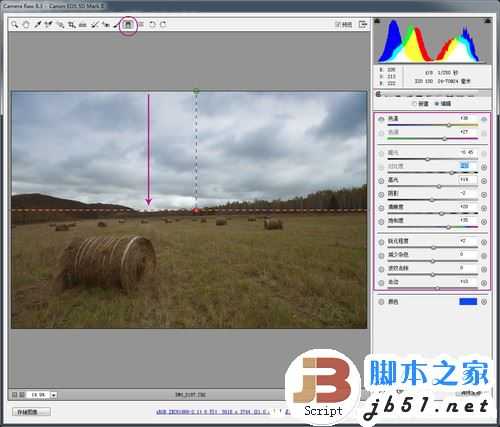Select the Hand tool
The width and height of the screenshot is (500, 427).
26,25
